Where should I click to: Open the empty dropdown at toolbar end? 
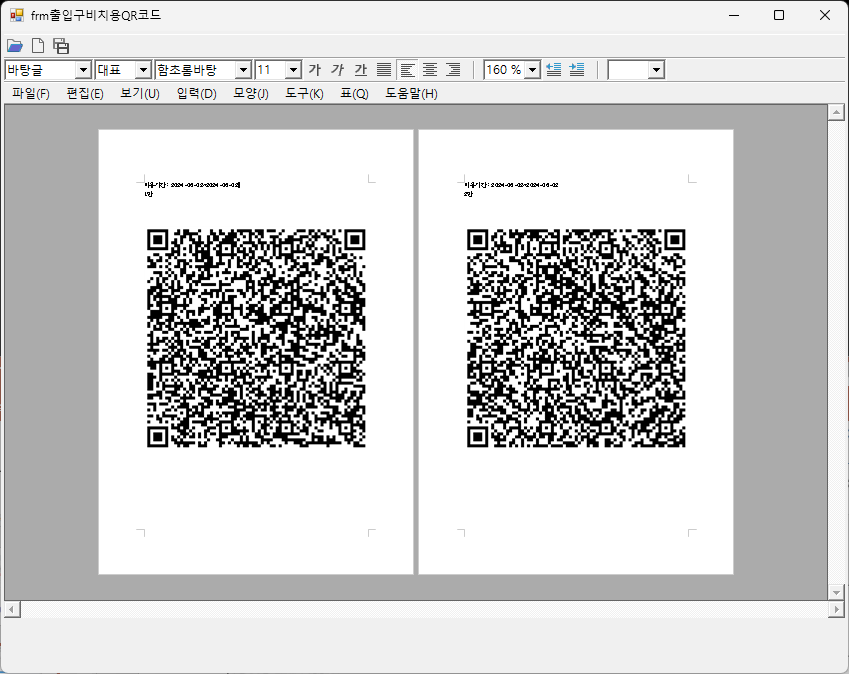(x=656, y=70)
